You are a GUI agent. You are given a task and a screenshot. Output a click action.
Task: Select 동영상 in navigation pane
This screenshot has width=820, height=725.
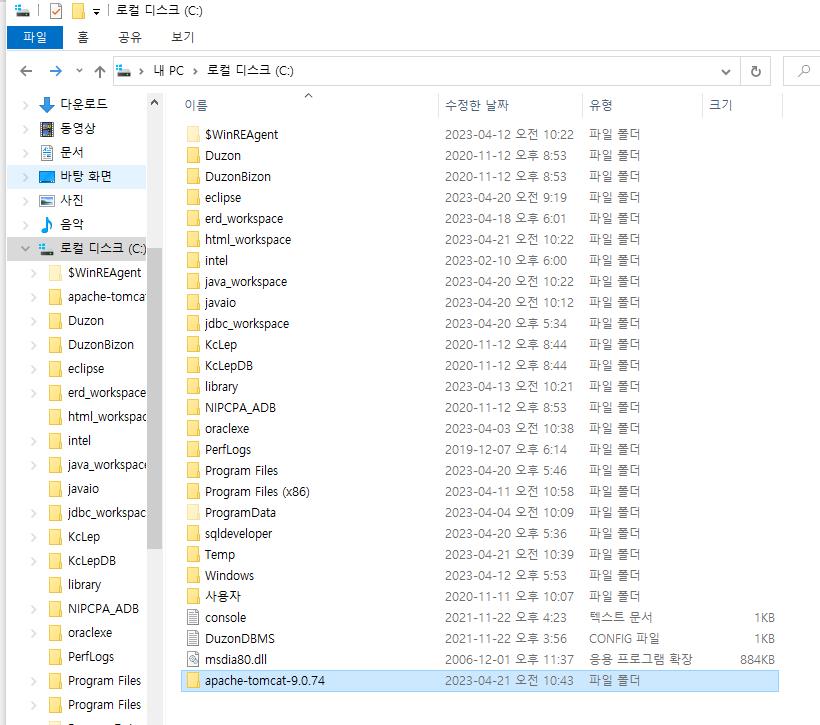click(x=77, y=128)
